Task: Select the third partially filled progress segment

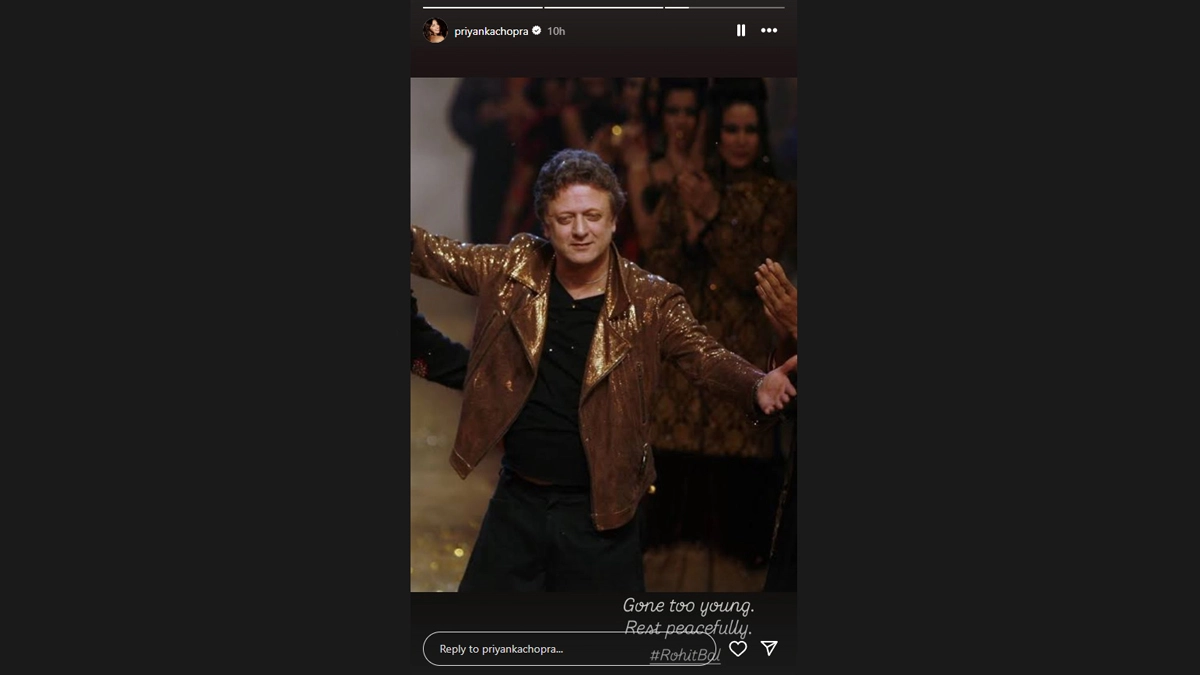Action: 725,7
